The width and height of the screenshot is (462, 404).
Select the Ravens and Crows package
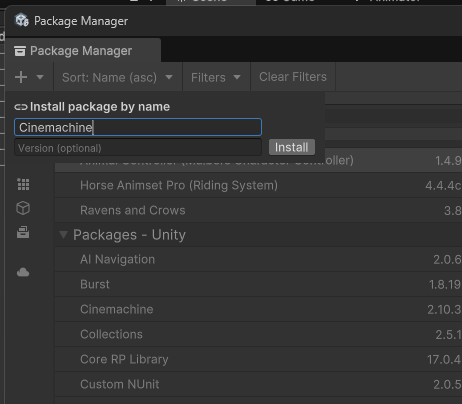pos(258,210)
